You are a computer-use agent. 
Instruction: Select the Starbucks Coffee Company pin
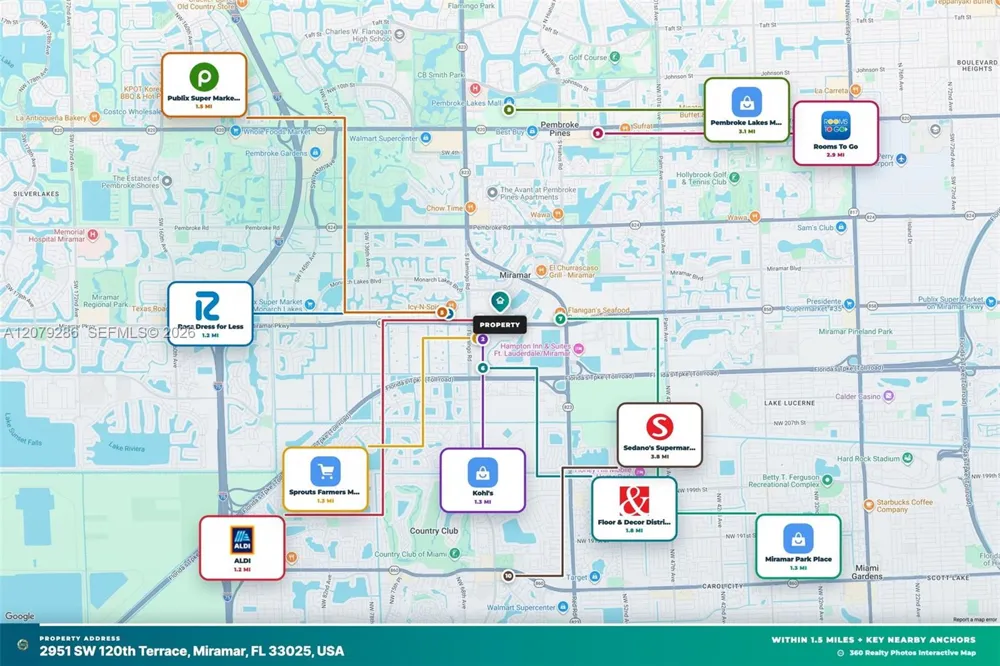click(869, 505)
